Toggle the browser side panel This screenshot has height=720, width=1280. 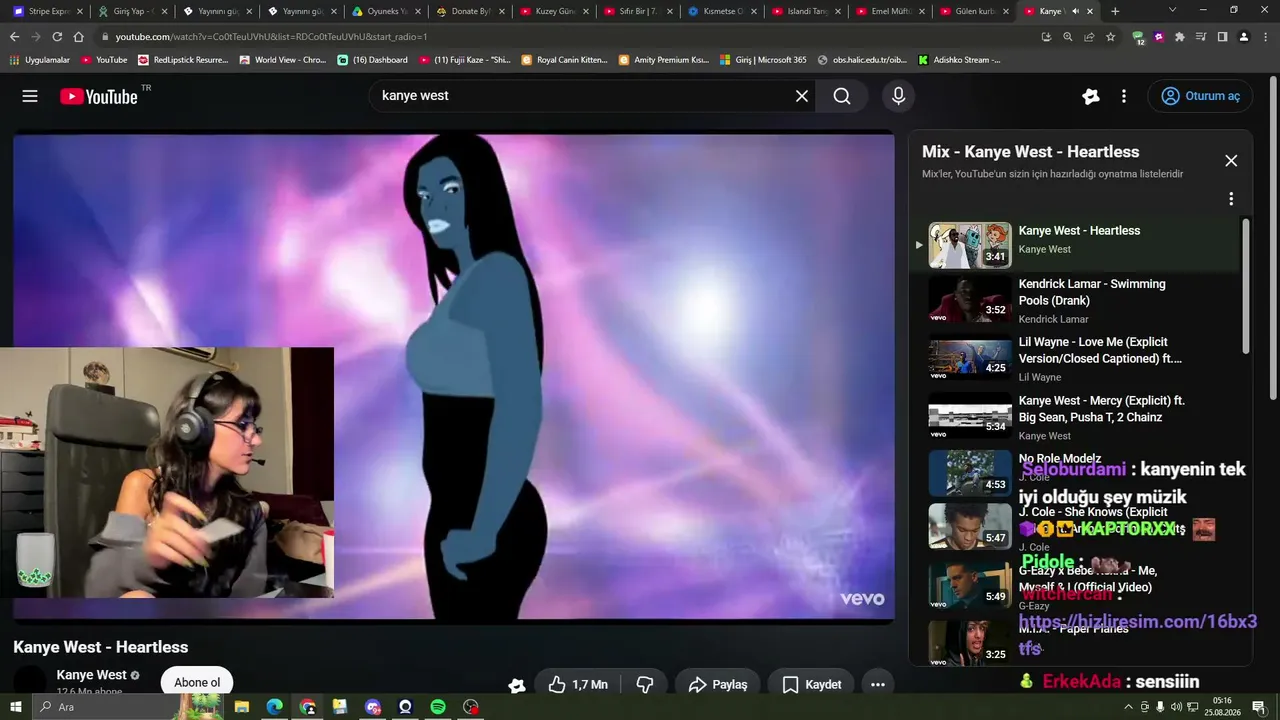click(x=1222, y=37)
